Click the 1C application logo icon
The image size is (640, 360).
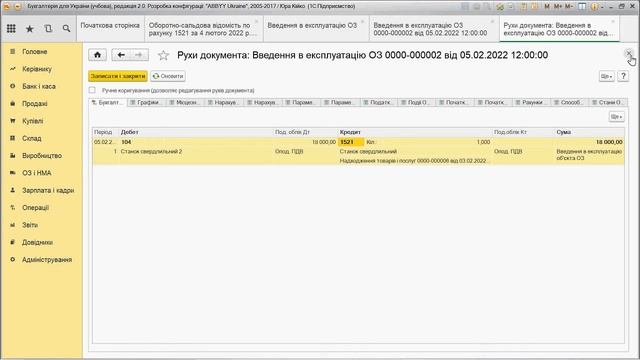tap(6, 7)
